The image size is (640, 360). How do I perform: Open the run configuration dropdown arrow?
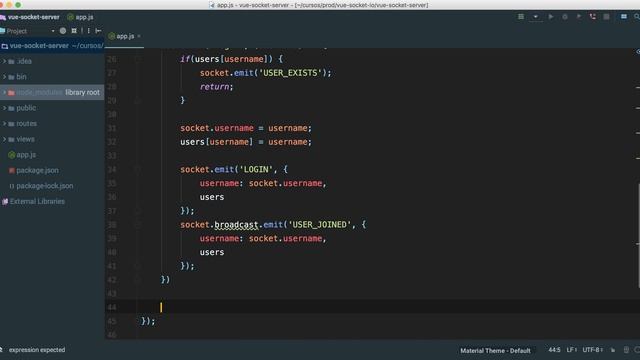click(x=535, y=17)
